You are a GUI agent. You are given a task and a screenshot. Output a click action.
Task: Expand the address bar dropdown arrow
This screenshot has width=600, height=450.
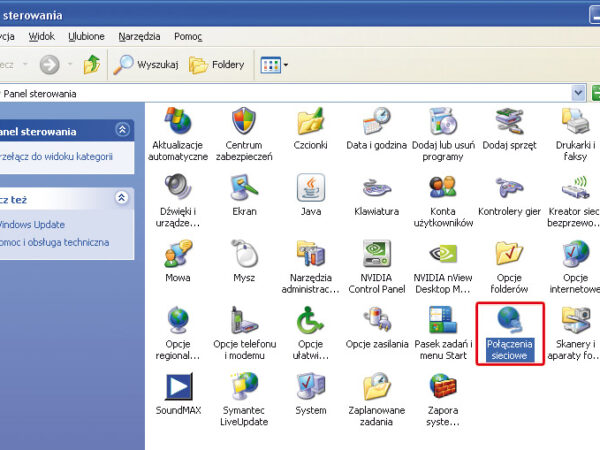578,93
